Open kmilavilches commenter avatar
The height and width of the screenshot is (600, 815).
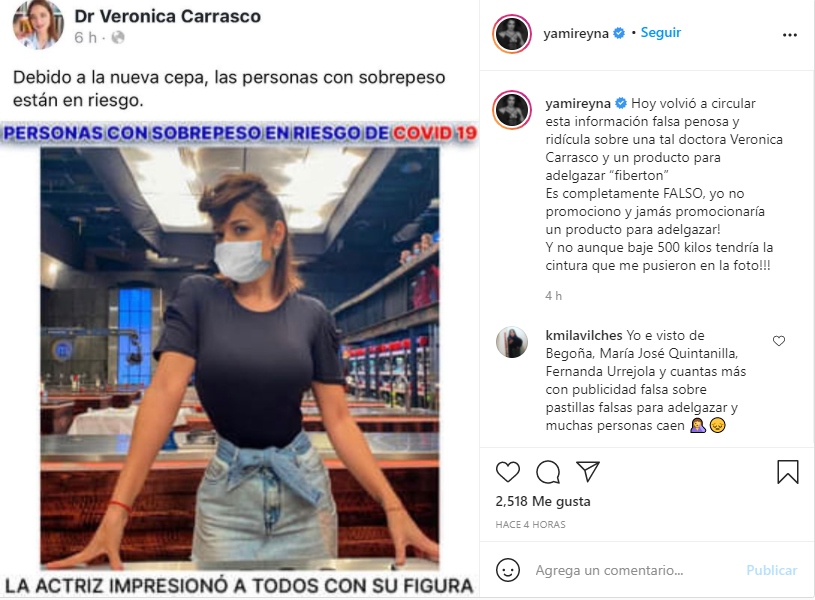[x=512, y=343]
